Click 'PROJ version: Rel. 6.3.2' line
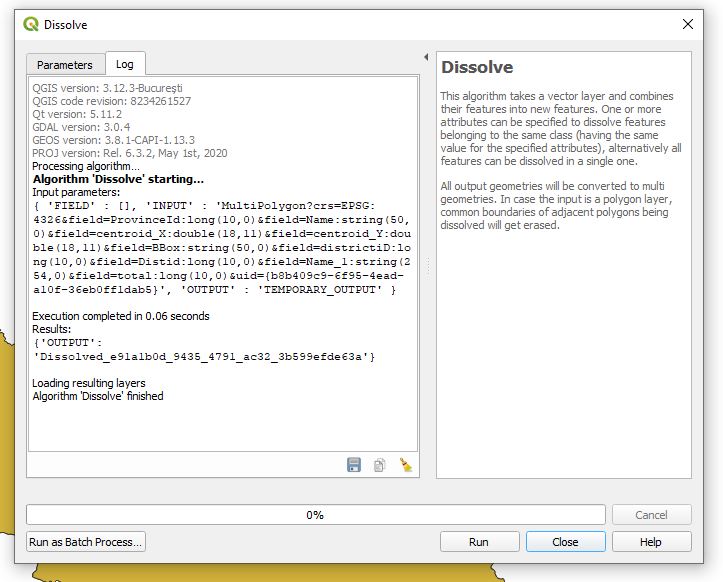The height and width of the screenshot is (582, 723). pyautogui.click(x=130, y=153)
